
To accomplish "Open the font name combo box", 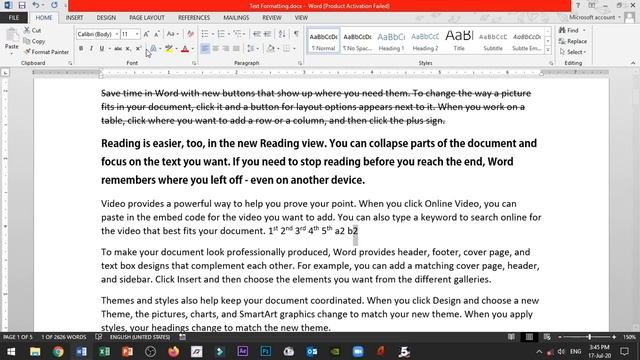I will point(98,34).
